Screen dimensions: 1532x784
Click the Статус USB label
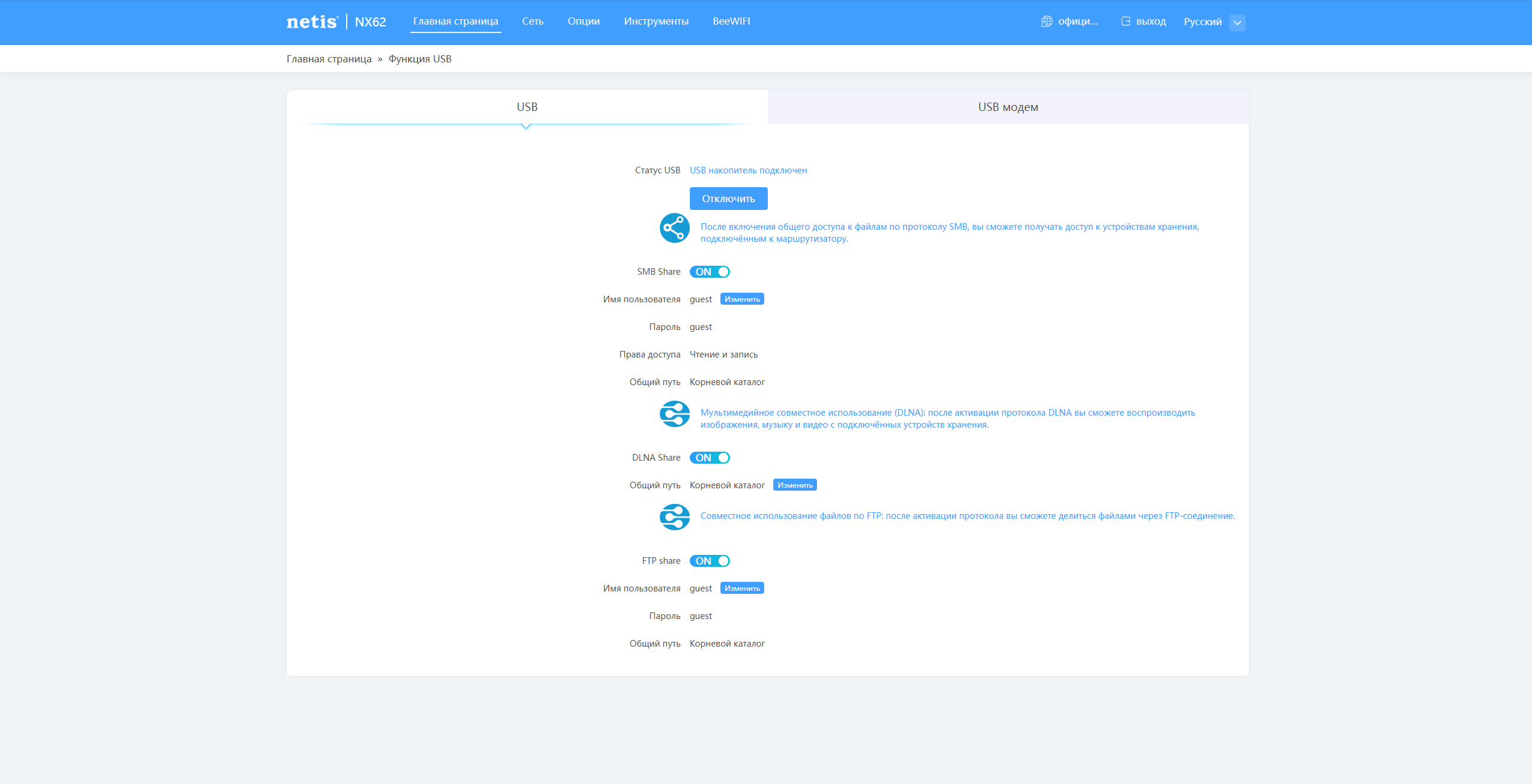point(657,170)
